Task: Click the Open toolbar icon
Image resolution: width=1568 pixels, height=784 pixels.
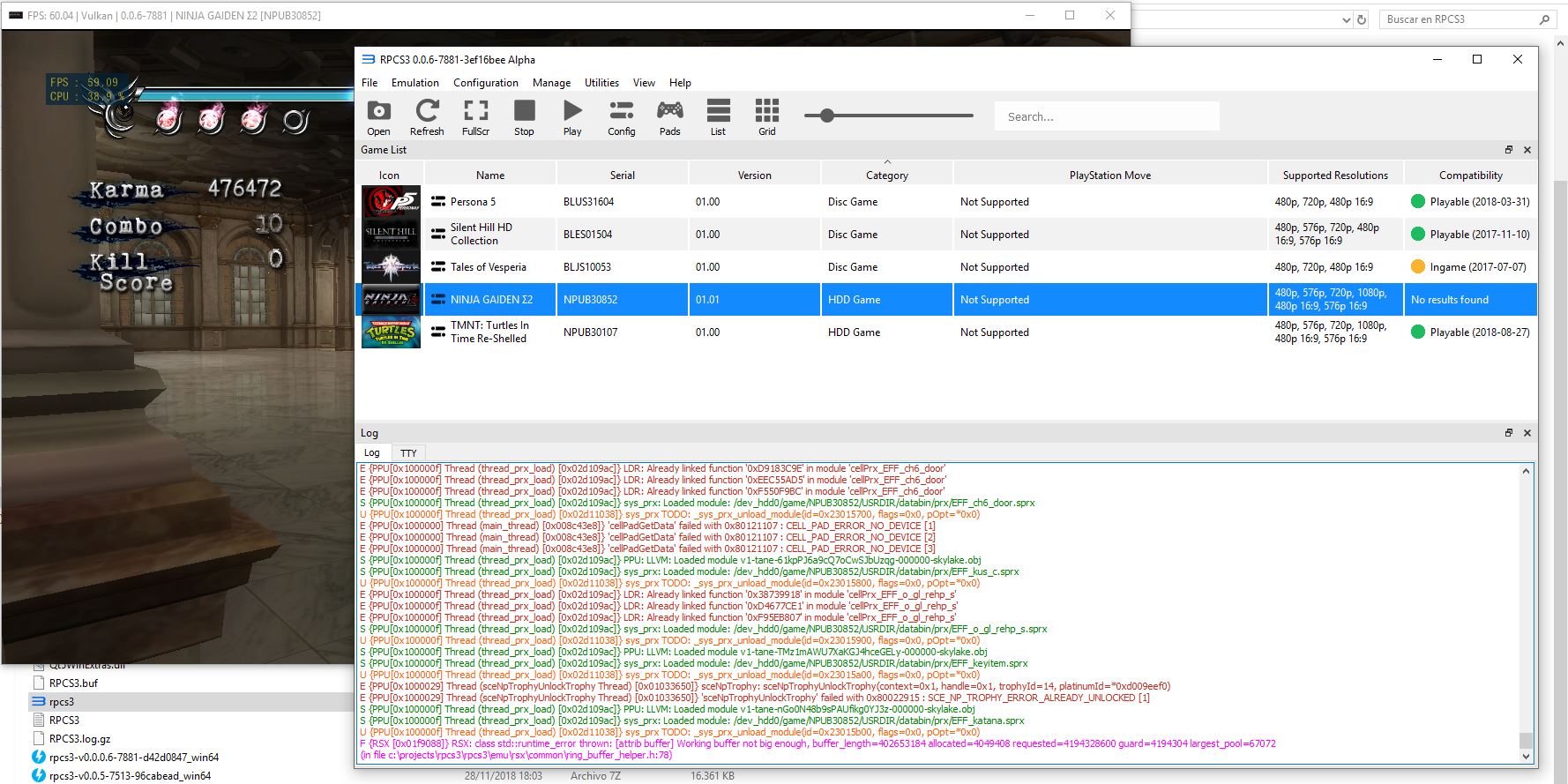Action: pyautogui.click(x=378, y=117)
